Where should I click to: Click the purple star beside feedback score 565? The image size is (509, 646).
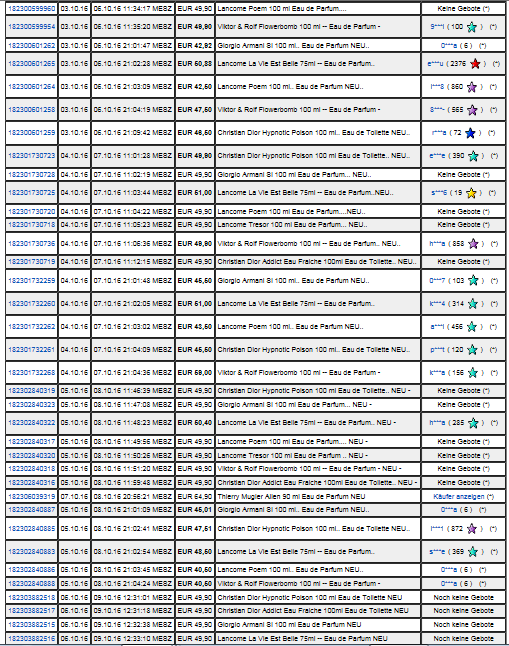[x=472, y=110]
